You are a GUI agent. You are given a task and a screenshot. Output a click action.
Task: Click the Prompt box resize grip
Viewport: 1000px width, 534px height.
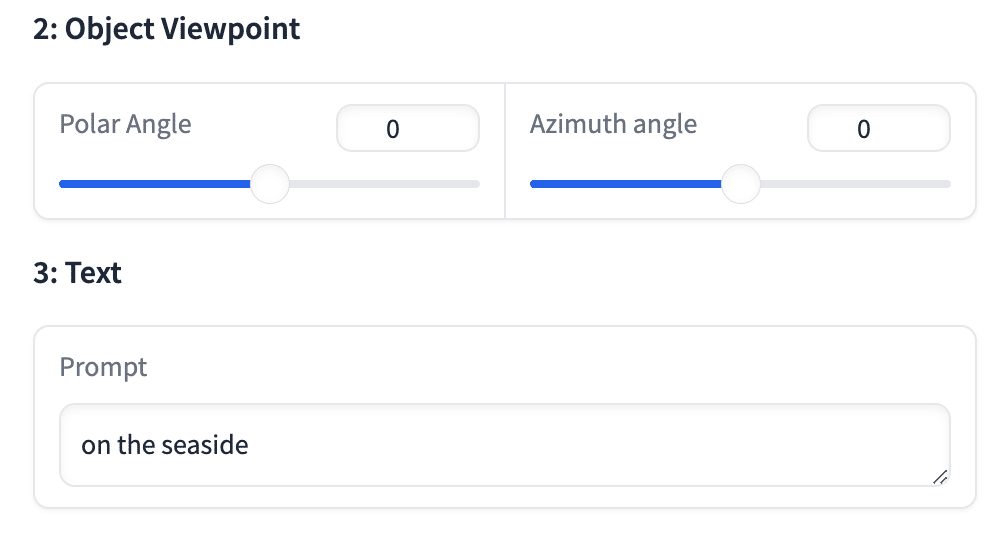[x=939, y=478]
